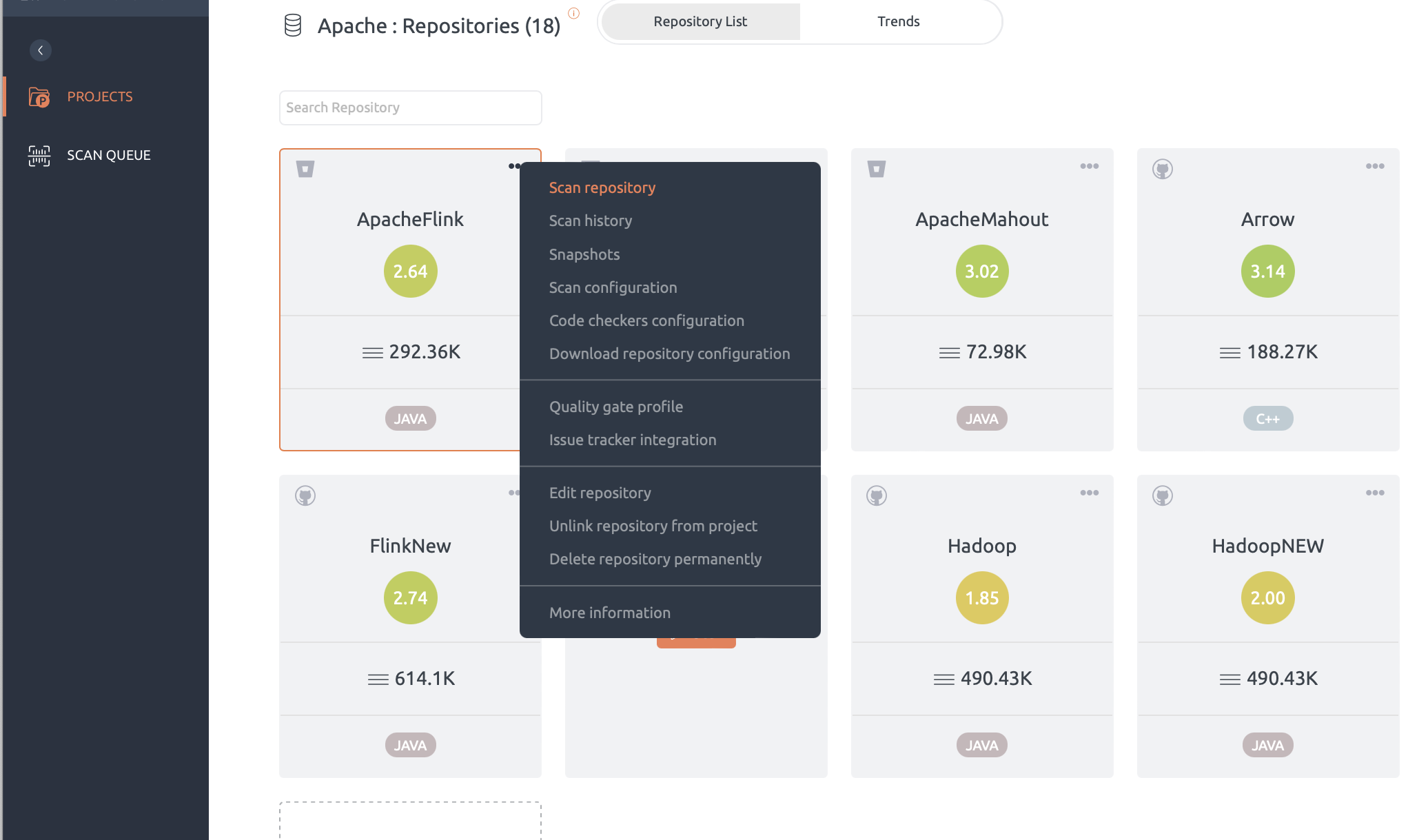Open the FlinkNew repository title

(x=410, y=546)
